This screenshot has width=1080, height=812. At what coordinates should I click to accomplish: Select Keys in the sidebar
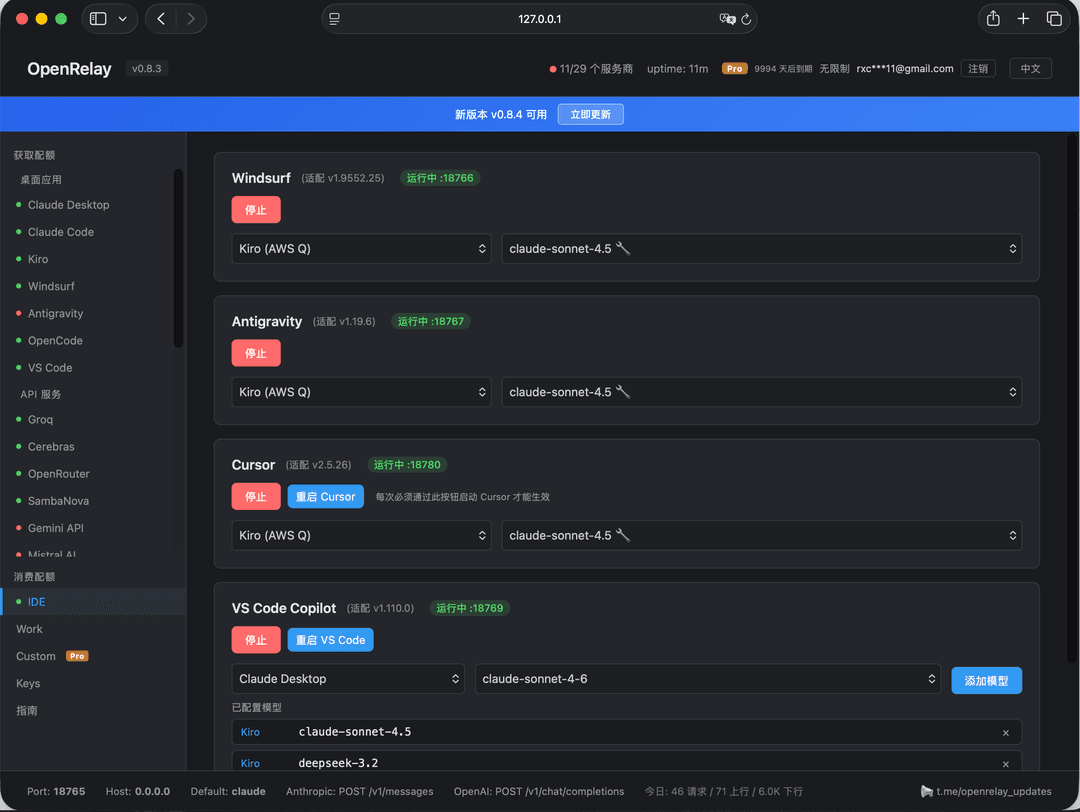28,683
